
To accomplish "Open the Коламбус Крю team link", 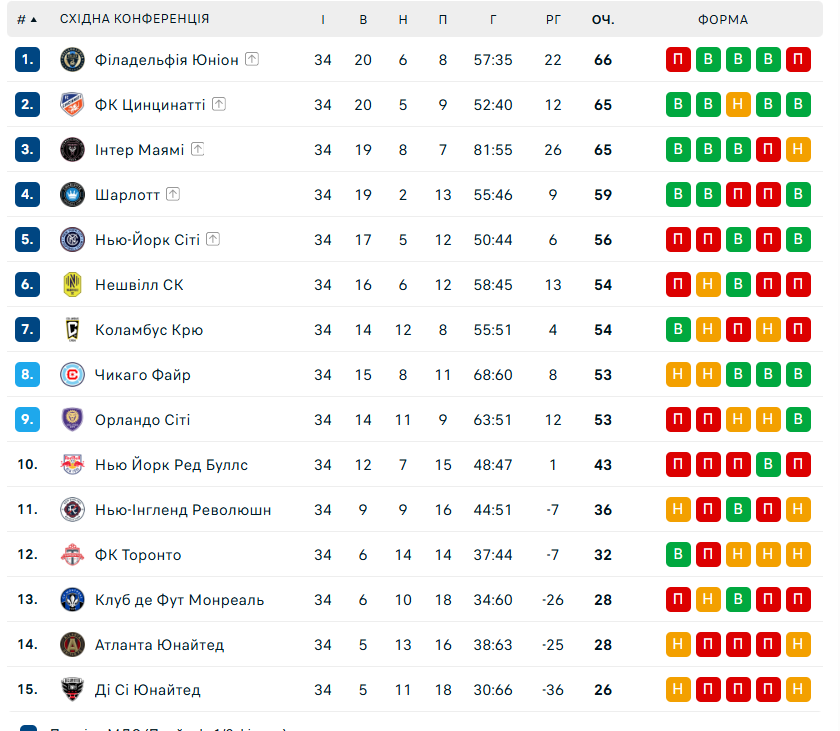I will [149, 330].
